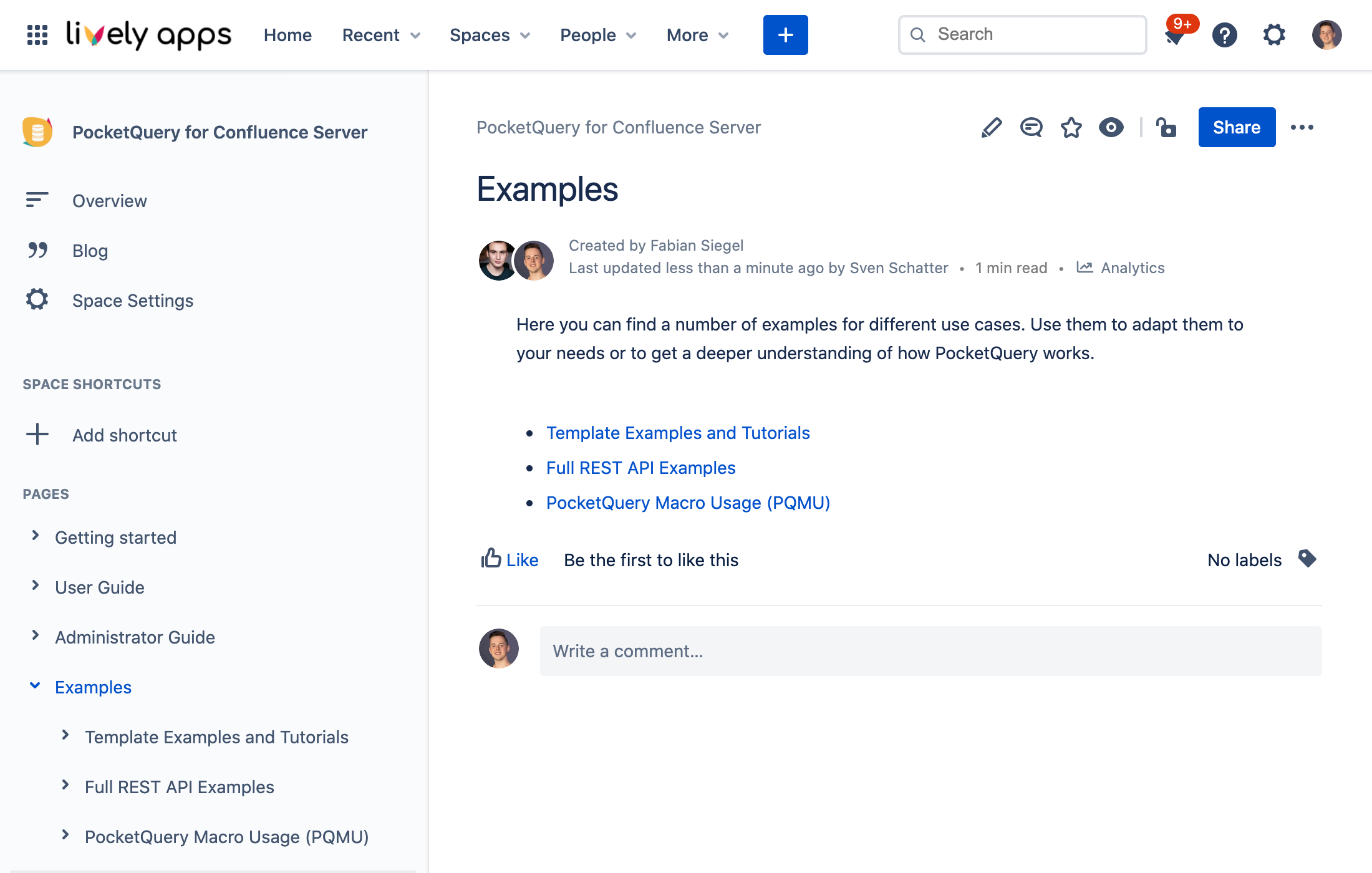Viewport: 1372px width, 873px height.
Task: Click the No labels text
Action: (x=1245, y=560)
